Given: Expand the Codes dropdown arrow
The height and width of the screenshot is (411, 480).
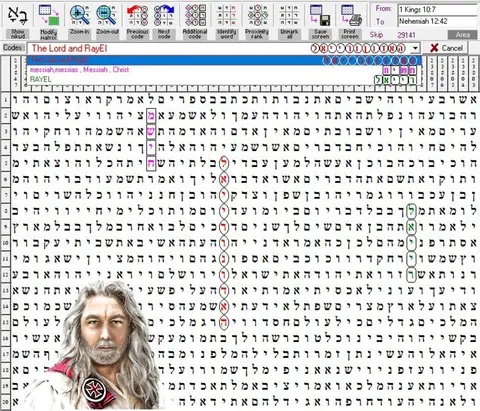Looking at the screenshot, I should pos(415,48).
